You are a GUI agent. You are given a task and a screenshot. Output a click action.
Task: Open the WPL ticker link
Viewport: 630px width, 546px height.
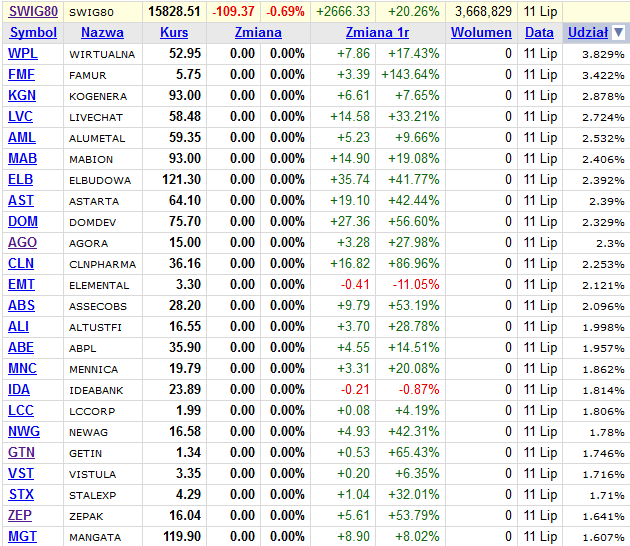coord(23,54)
